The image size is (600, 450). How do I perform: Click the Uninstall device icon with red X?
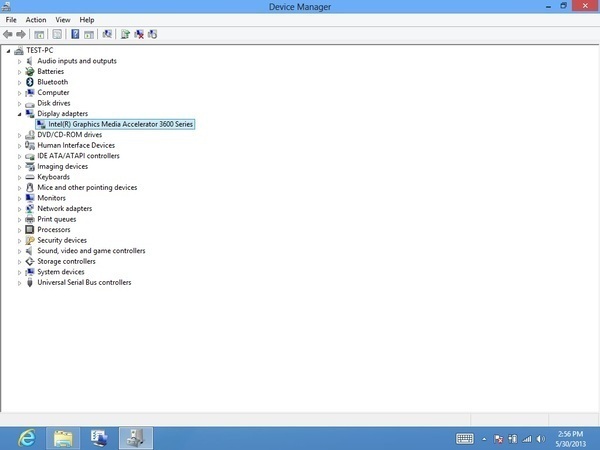[139, 34]
